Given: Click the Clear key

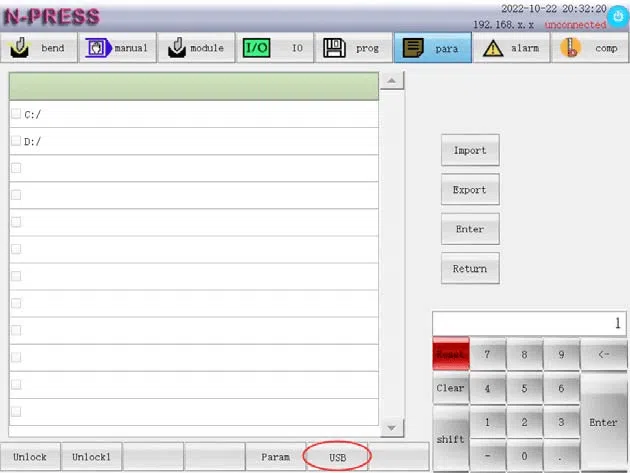Looking at the screenshot, I should tap(451, 388).
